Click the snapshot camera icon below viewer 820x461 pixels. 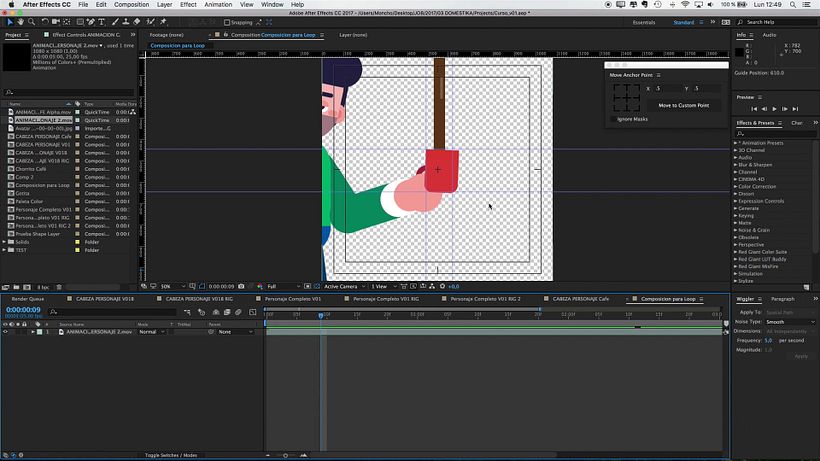tap(241, 286)
